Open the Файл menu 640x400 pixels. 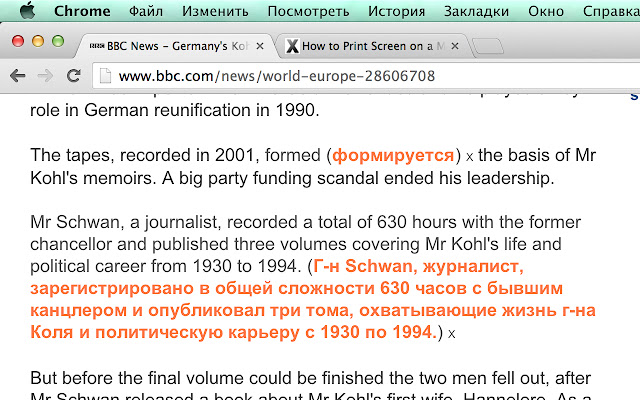tap(146, 11)
